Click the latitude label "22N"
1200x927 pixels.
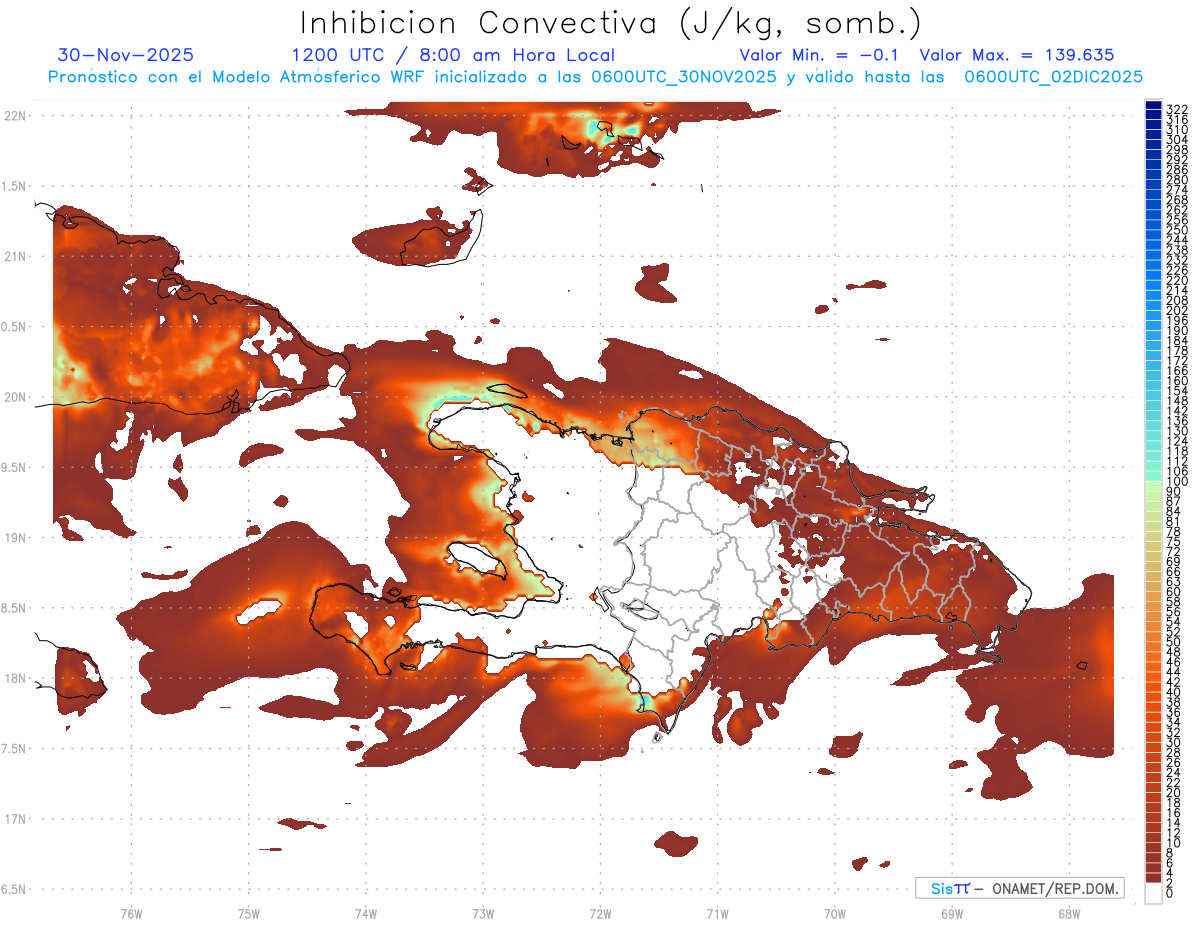[x=16, y=115]
